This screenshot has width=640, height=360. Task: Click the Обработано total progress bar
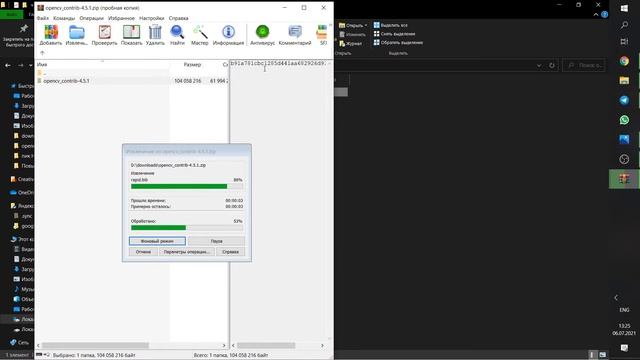[x=187, y=227]
